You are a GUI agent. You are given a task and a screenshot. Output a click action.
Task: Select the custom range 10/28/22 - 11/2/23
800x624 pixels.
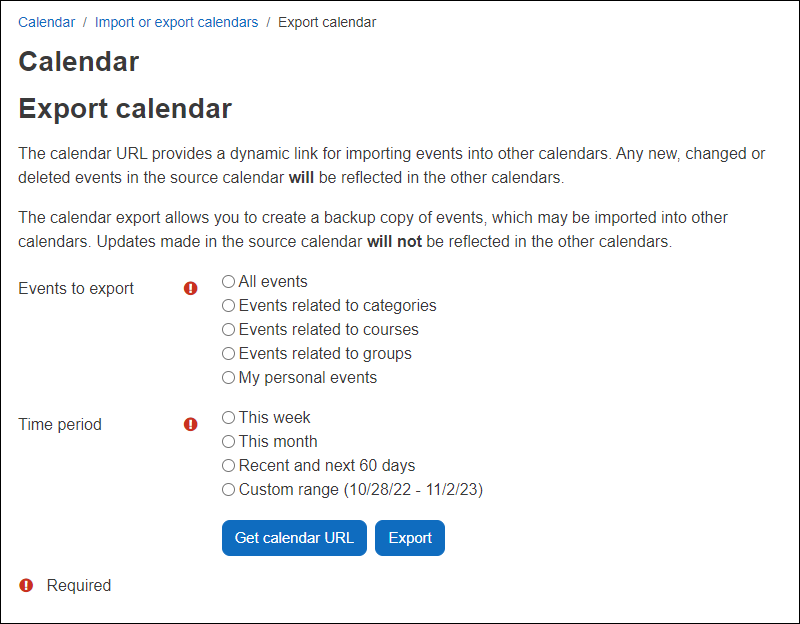point(228,488)
